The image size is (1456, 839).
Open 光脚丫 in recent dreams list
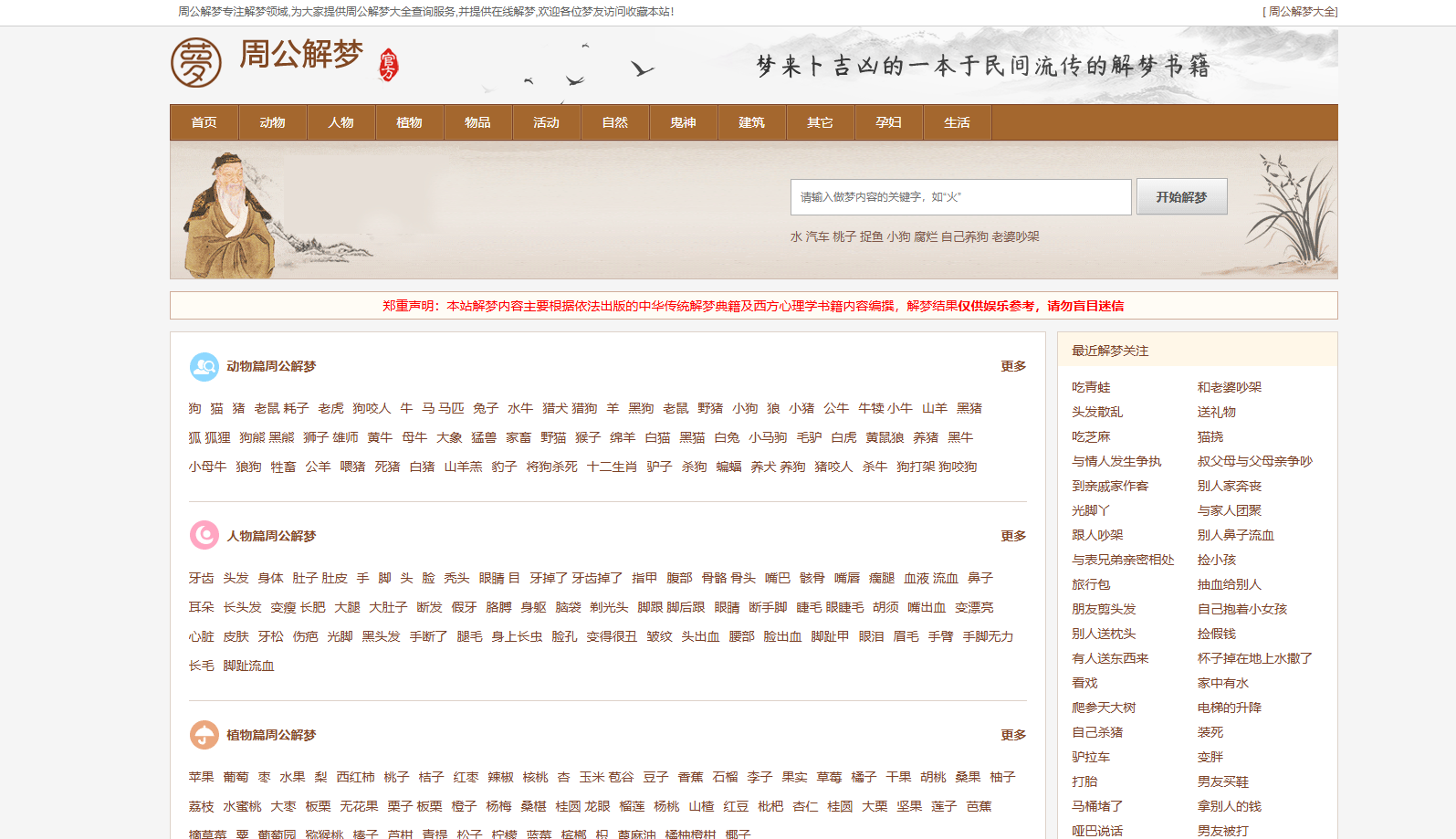(1091, 510)
